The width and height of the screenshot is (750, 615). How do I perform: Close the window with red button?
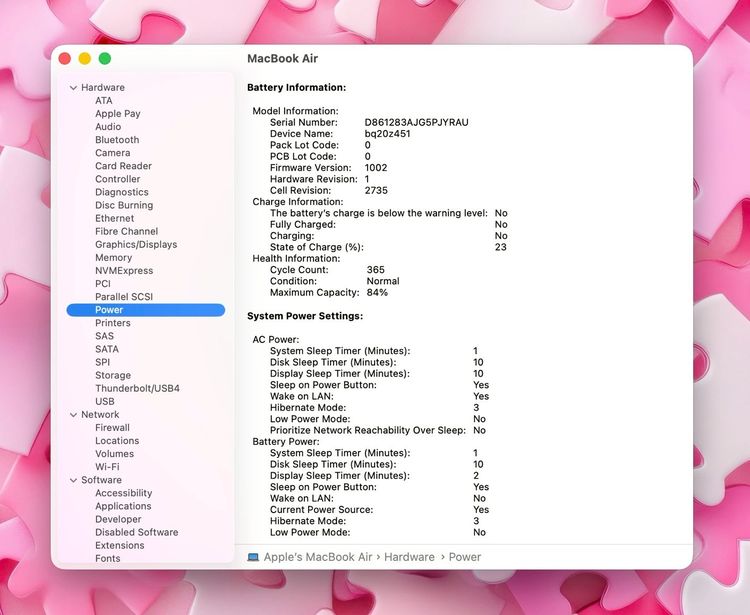coord(65,58)
